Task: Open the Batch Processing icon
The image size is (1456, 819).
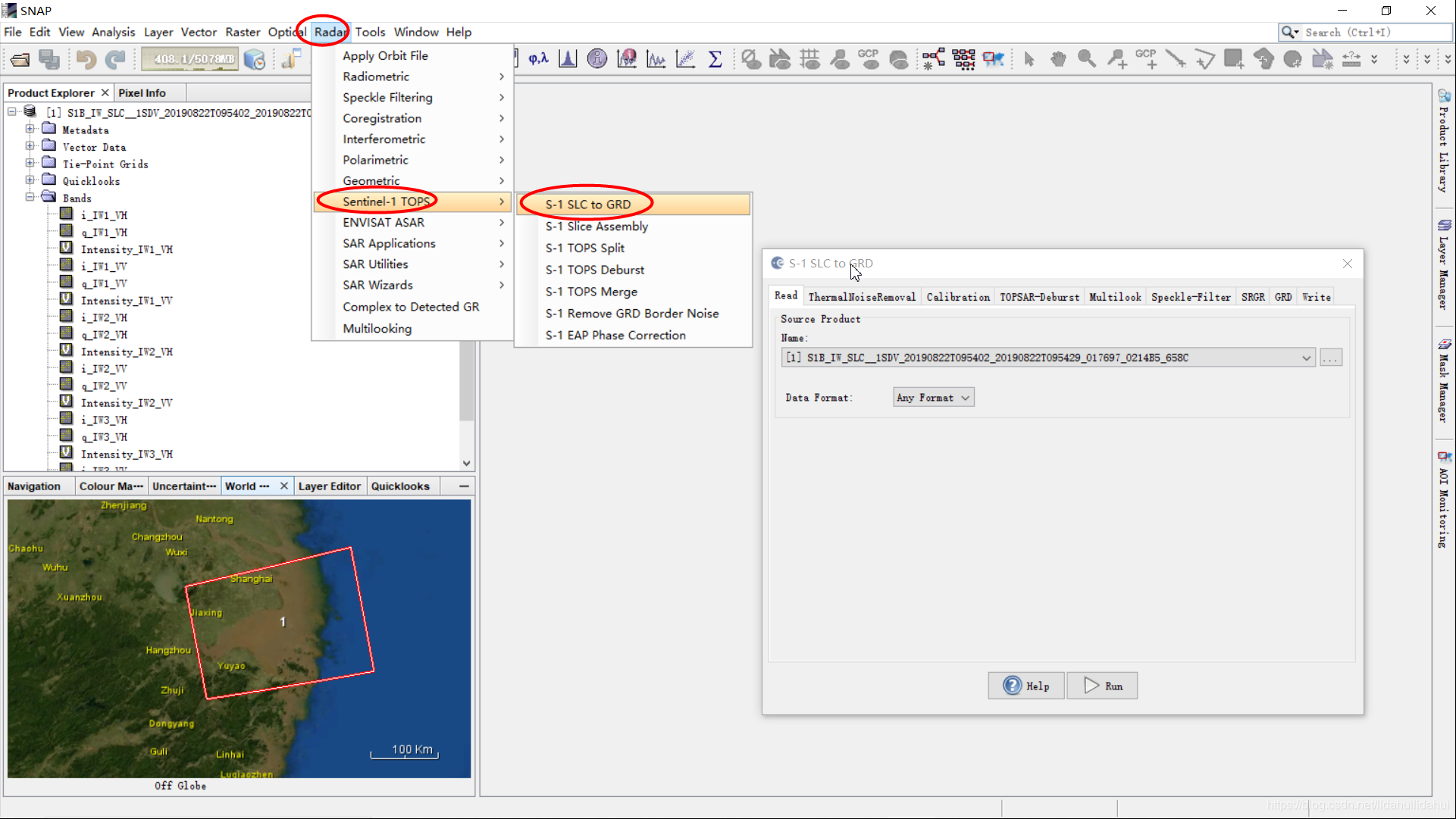Action: pyautogui.click(x=963, y=59)
